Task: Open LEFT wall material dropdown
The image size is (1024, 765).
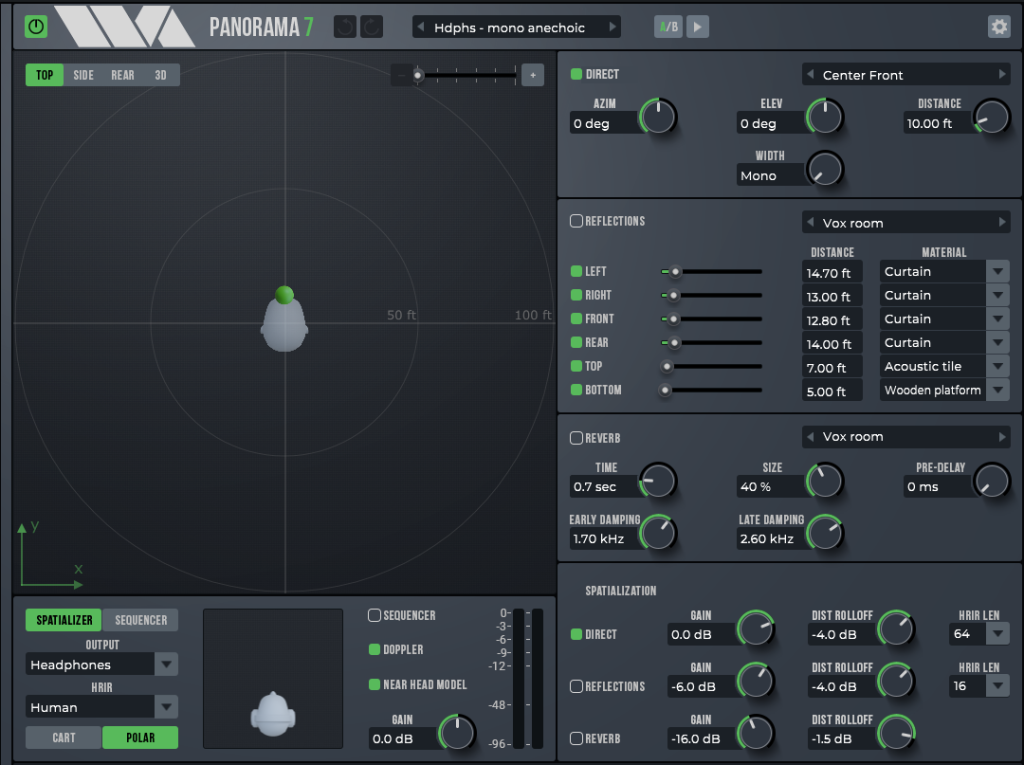Action: coord(944,271)
